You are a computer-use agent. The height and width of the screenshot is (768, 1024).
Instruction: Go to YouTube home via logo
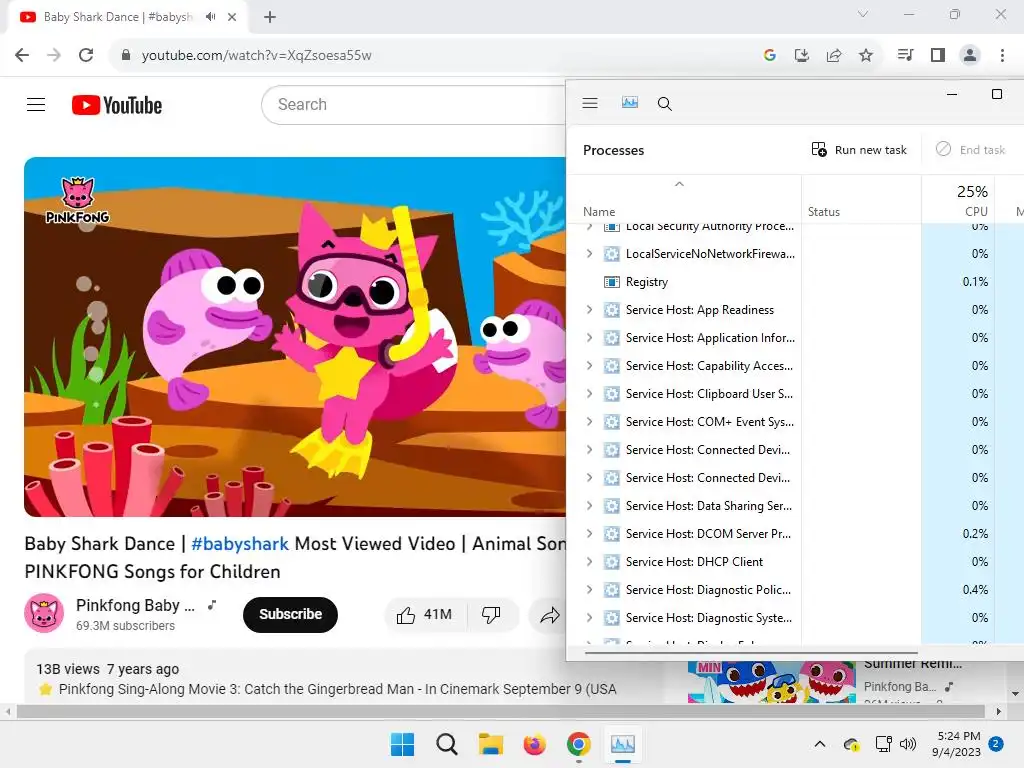[117, 105]
